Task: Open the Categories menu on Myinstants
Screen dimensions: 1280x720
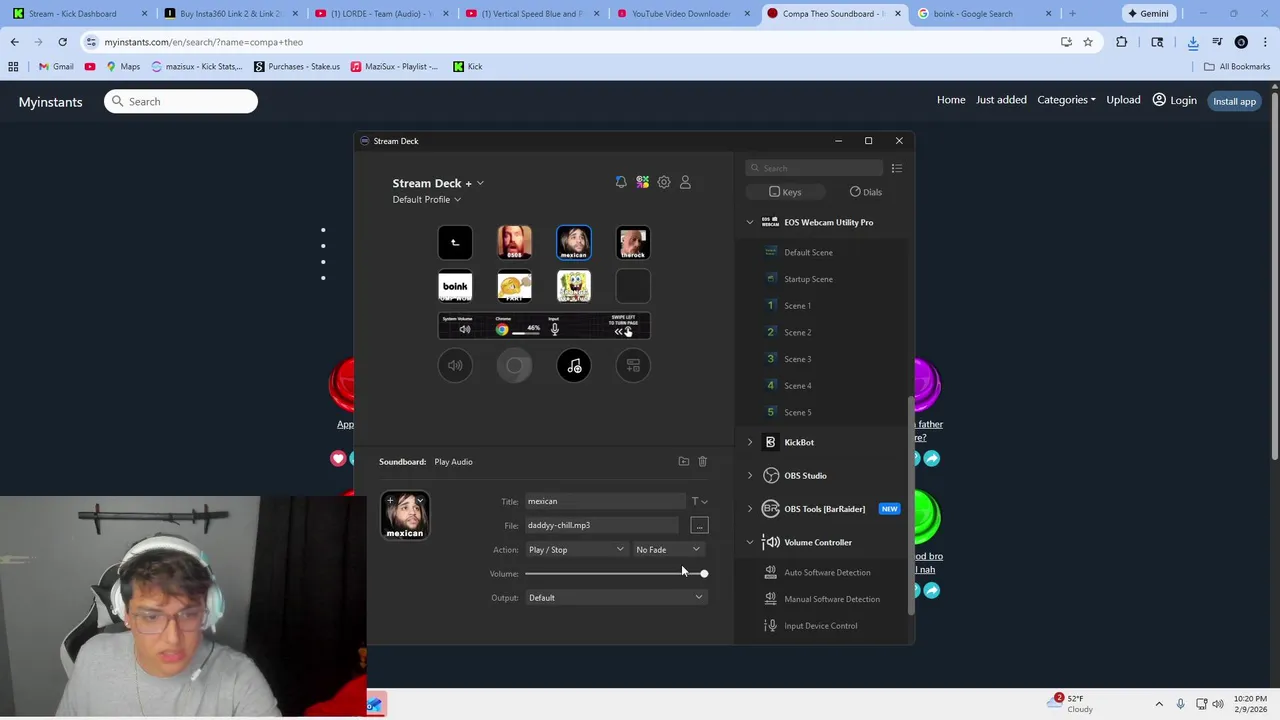Action: point(1066,100)
